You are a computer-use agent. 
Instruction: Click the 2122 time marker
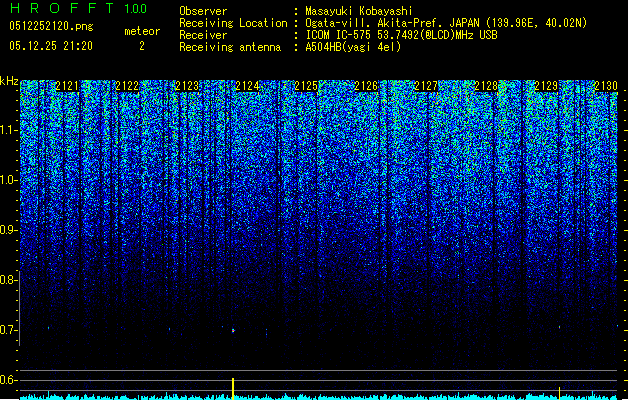[x=127, y=86]
